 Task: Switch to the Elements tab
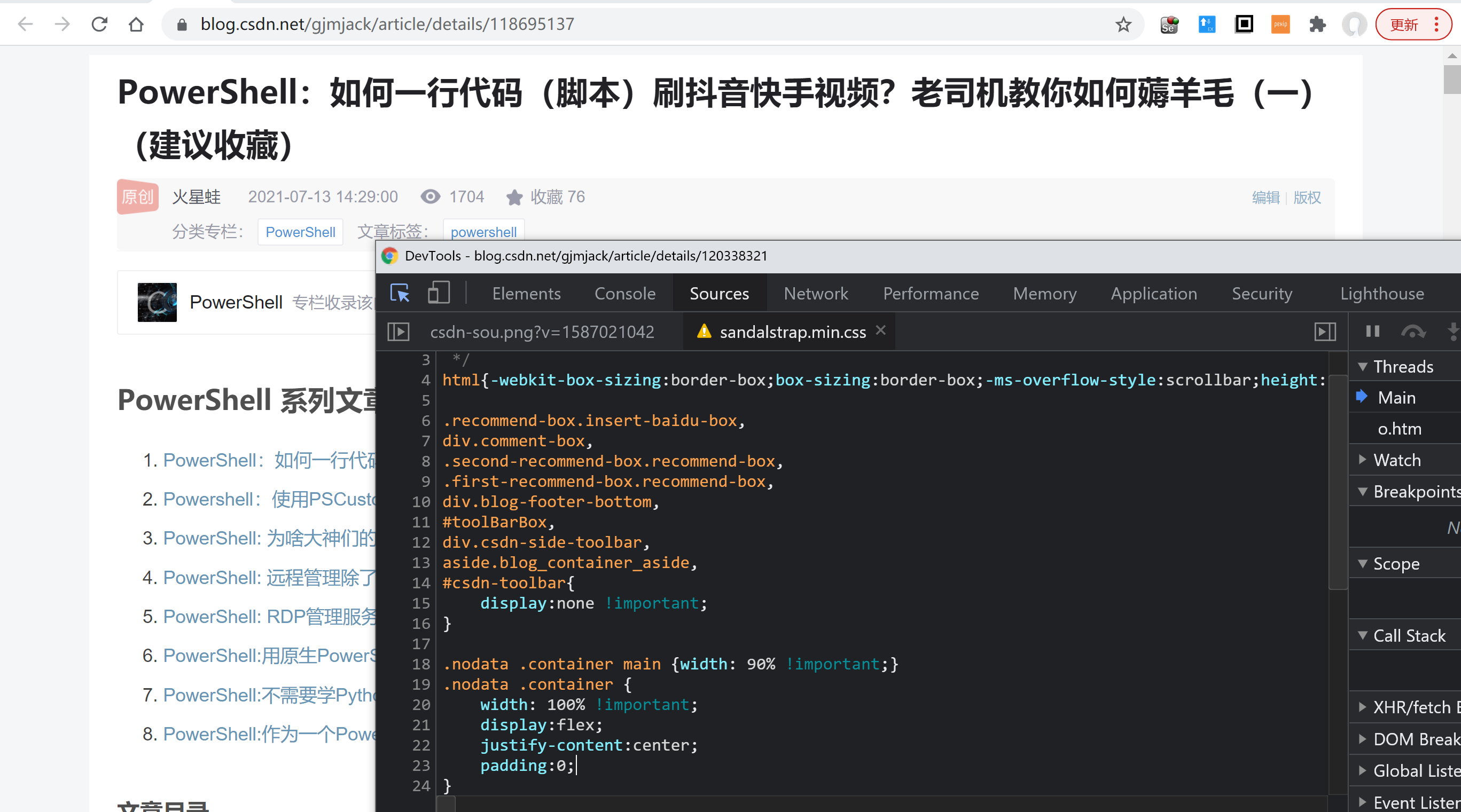[x=526, y=294]
